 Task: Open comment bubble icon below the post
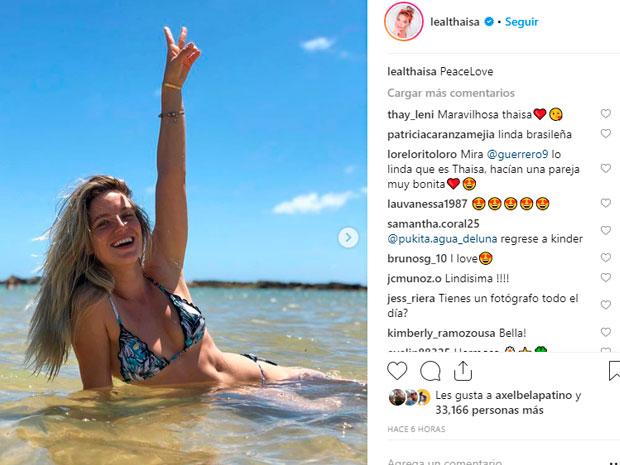tap(430, 371)
